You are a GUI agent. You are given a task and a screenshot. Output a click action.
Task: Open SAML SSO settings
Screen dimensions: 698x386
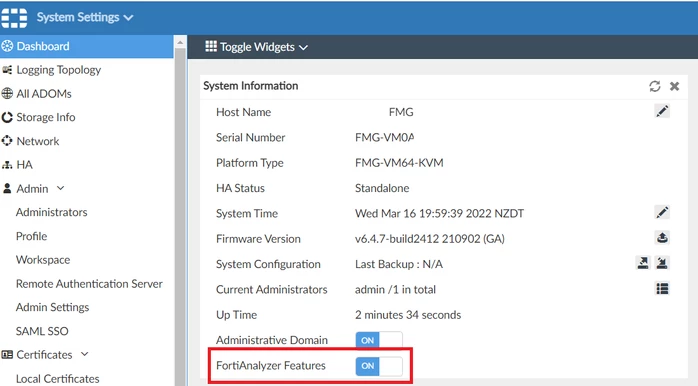coord(42,331)
